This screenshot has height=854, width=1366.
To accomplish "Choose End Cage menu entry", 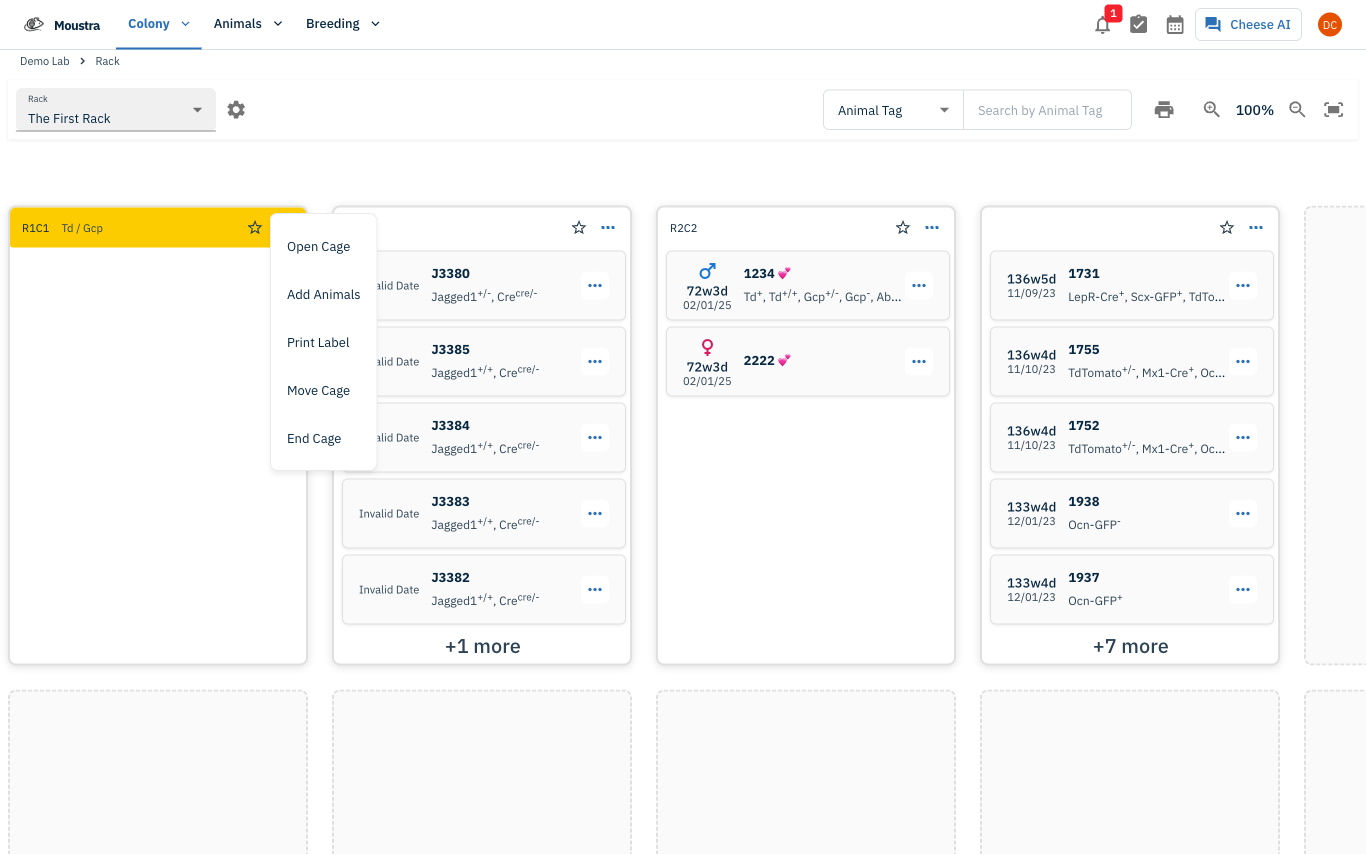I will click(323, 439).
